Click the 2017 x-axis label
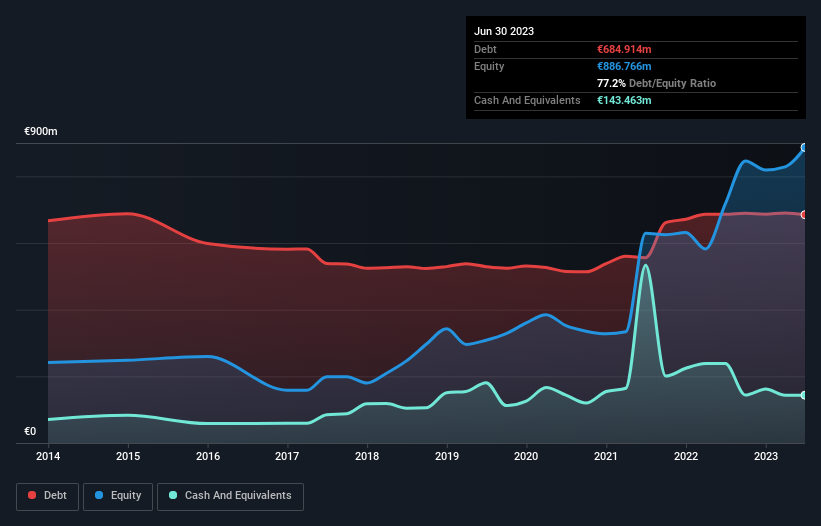The image size is (821, 526). pos(287,456)
